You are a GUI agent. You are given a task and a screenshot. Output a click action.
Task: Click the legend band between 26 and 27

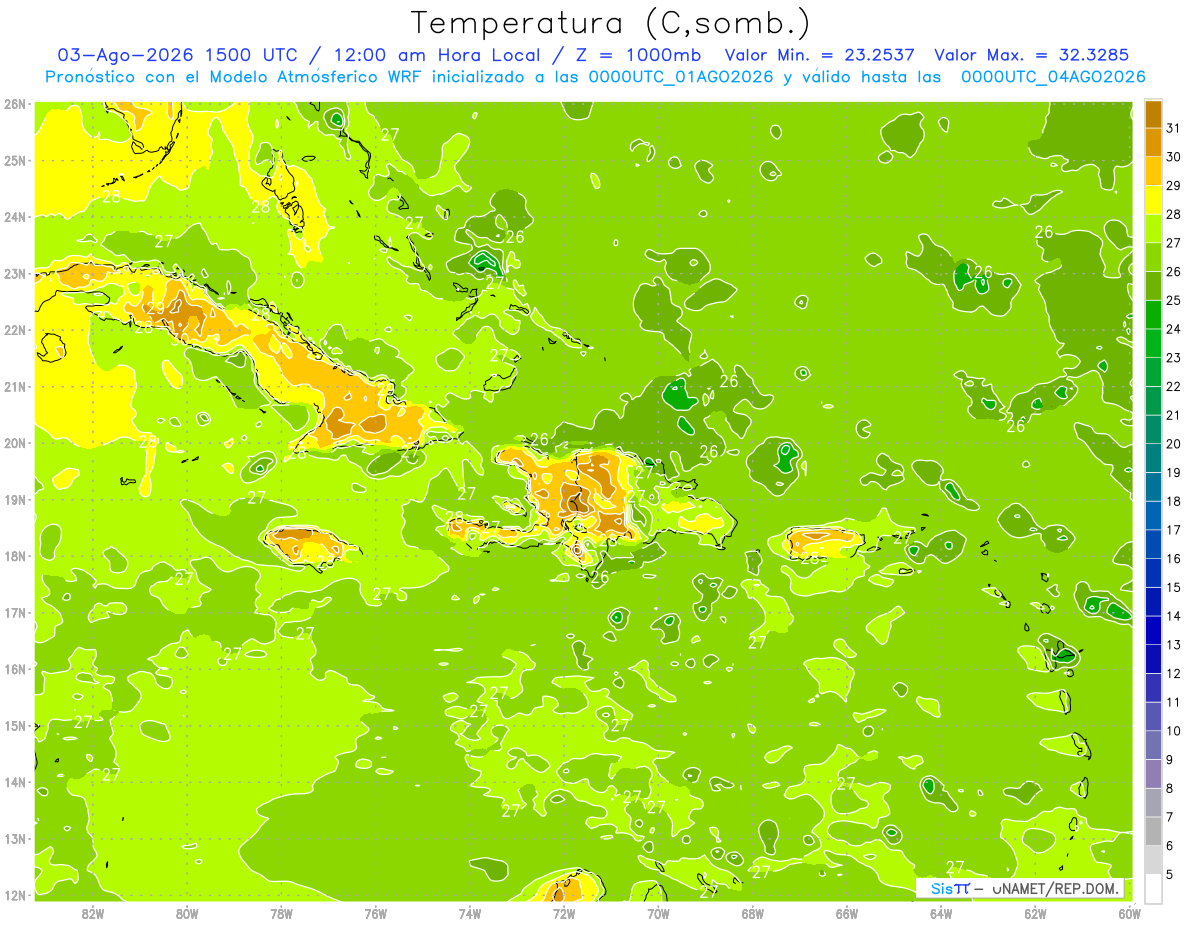1153,257
